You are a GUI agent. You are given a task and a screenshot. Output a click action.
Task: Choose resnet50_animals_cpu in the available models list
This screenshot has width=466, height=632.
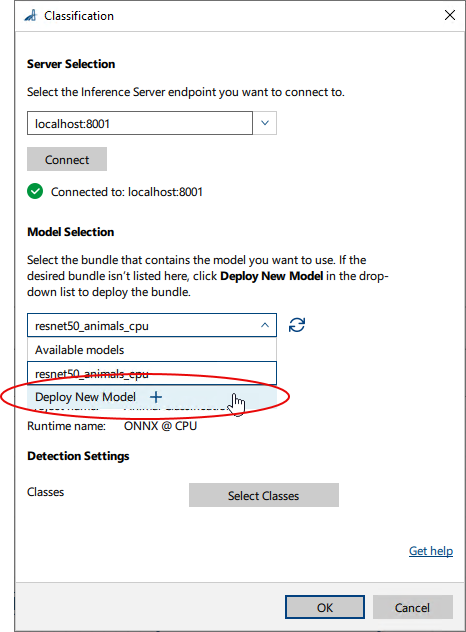tap(152, 373)
